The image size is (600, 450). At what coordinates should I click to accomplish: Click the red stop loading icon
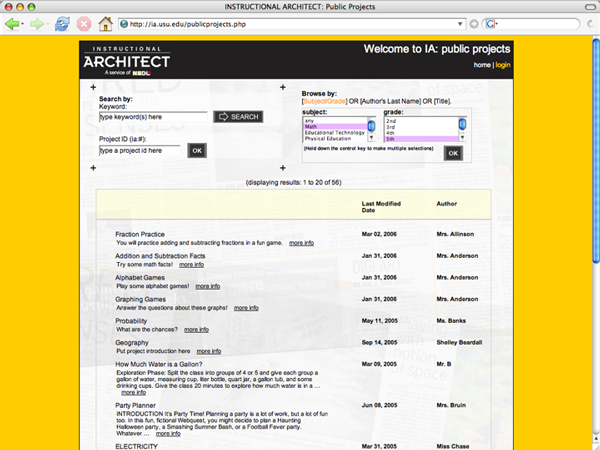(84, 24)
